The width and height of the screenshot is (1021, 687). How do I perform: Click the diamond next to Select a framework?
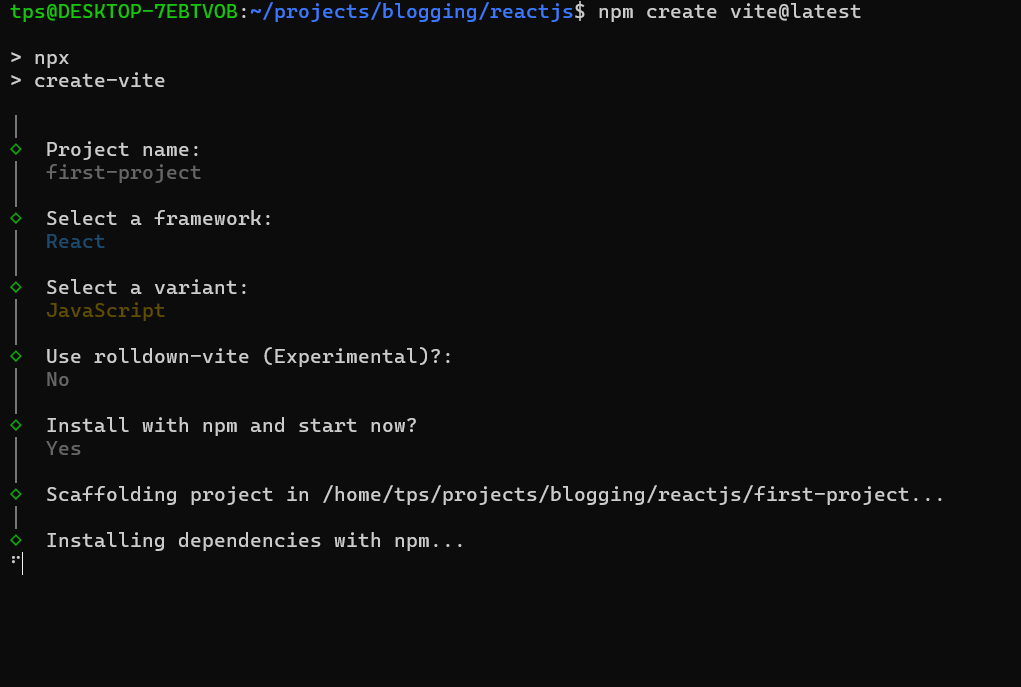pyautogui.click(x=16, y=218)
